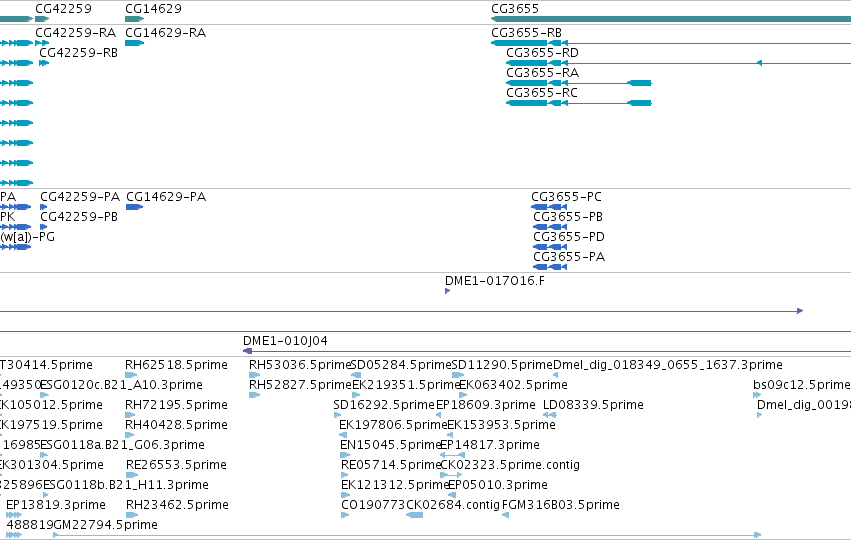Click the CG3655-RC transcript label

pyautogui.click(x=542, y=93)
